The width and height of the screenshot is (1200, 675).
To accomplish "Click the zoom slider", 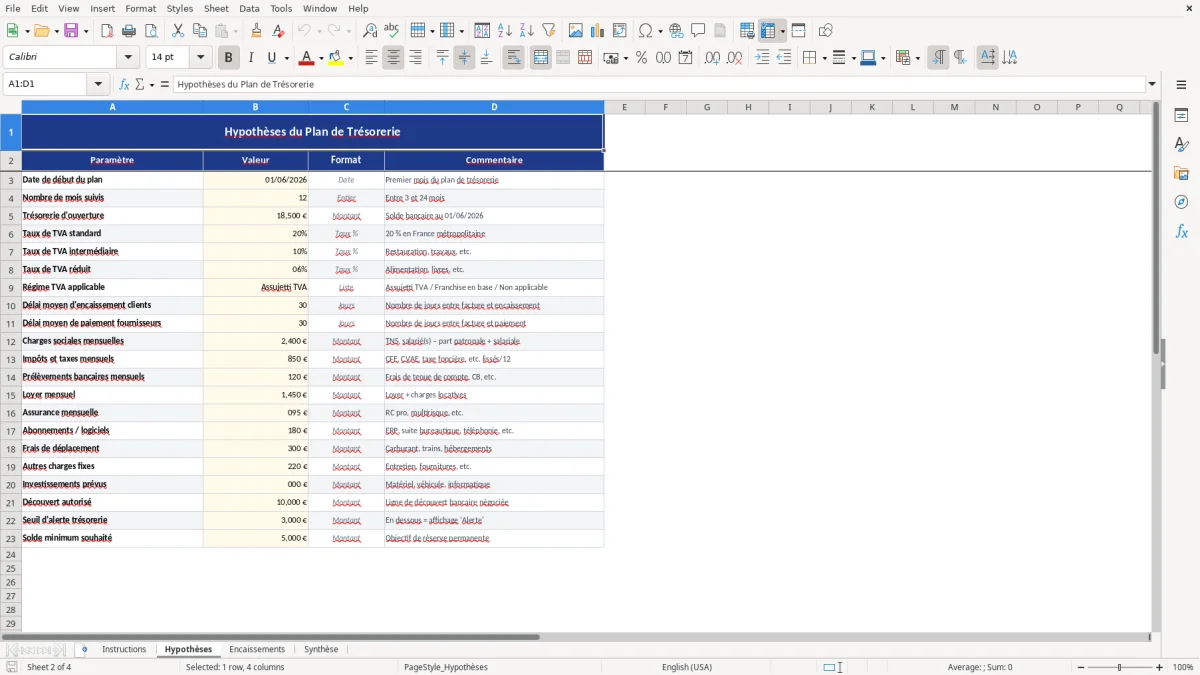I will [1119, 667].
